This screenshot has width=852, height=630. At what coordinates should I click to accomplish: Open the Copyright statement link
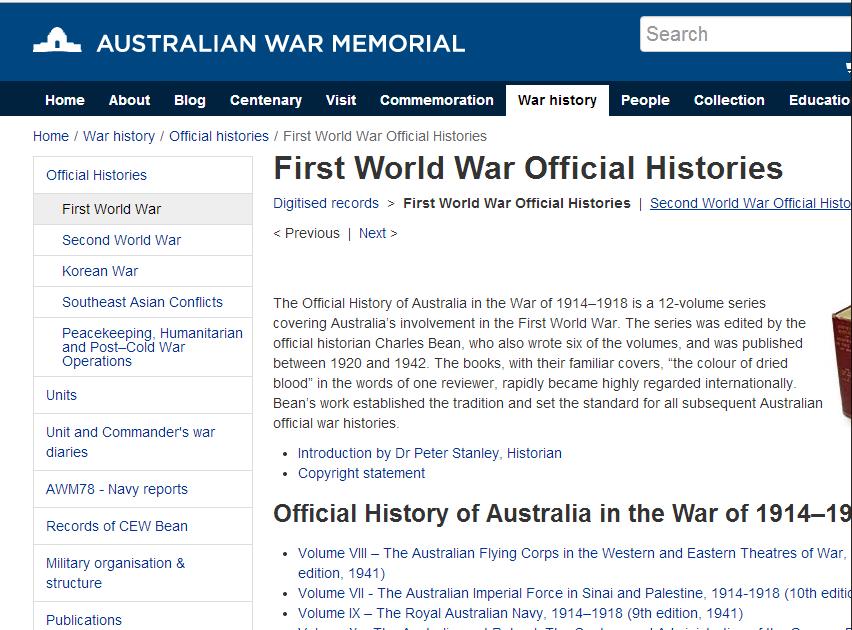point(361,473)
